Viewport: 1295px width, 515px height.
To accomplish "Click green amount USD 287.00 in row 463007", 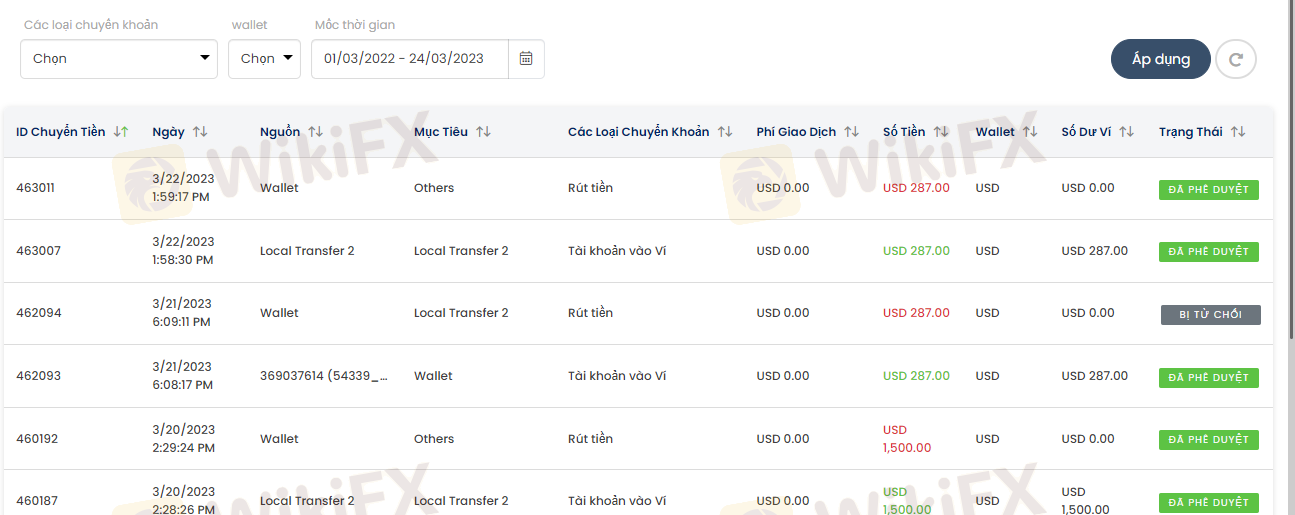I will tap(916, 251).
